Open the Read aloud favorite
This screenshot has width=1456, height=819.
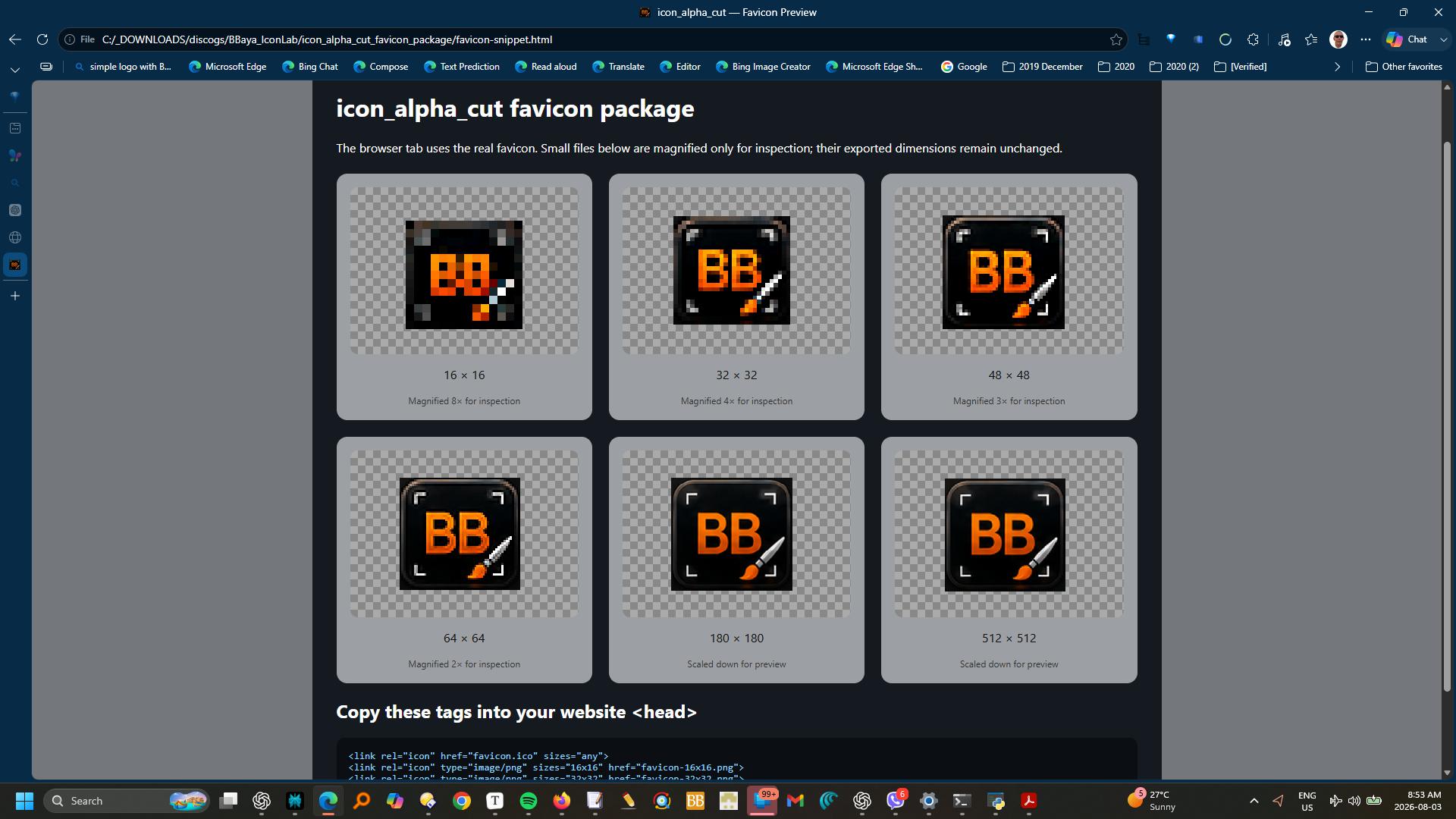pos(546,67)
